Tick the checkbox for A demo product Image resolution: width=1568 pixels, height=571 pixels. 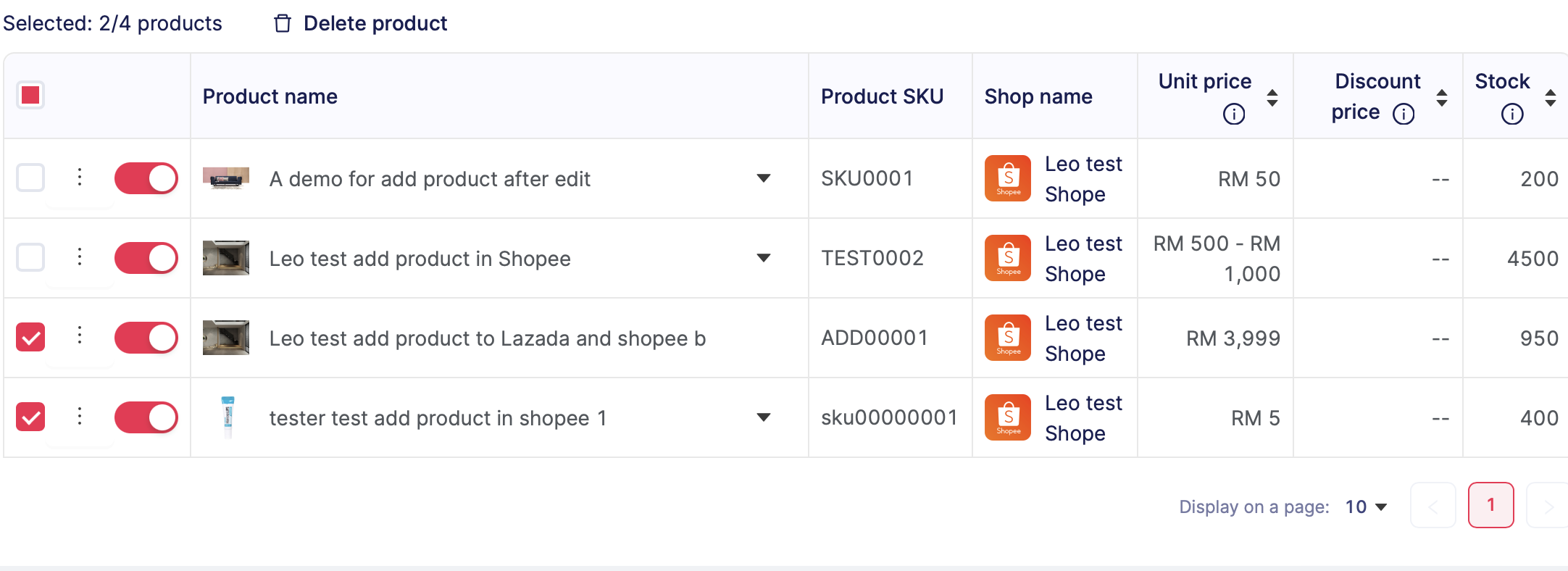click(30, 178)
